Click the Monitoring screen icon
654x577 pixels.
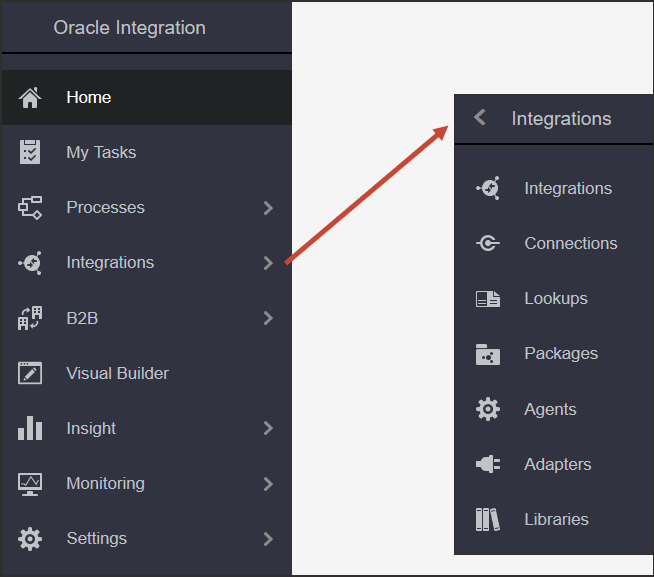(30, 484)
